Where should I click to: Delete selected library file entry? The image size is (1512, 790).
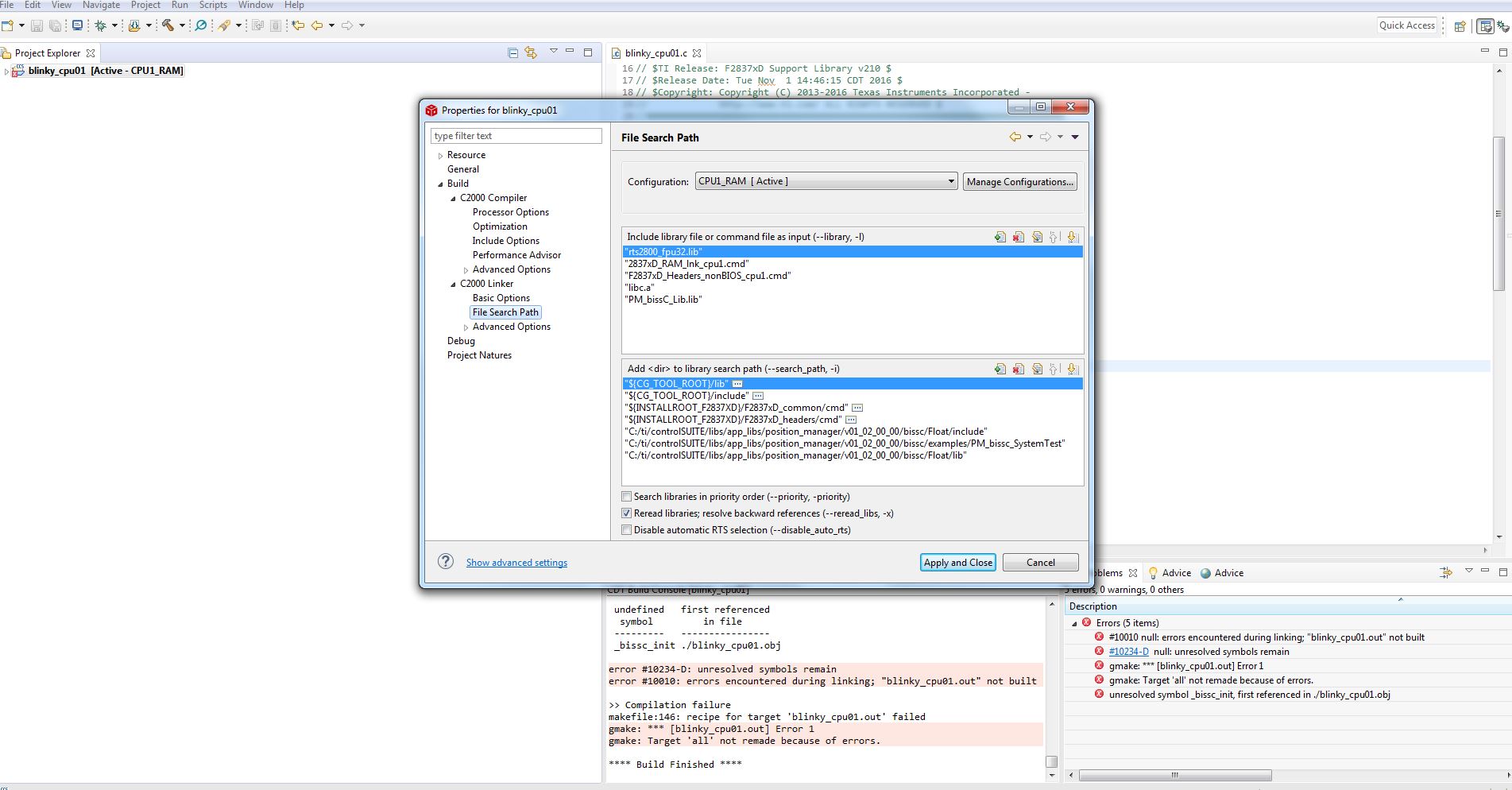click(1019, 237)
